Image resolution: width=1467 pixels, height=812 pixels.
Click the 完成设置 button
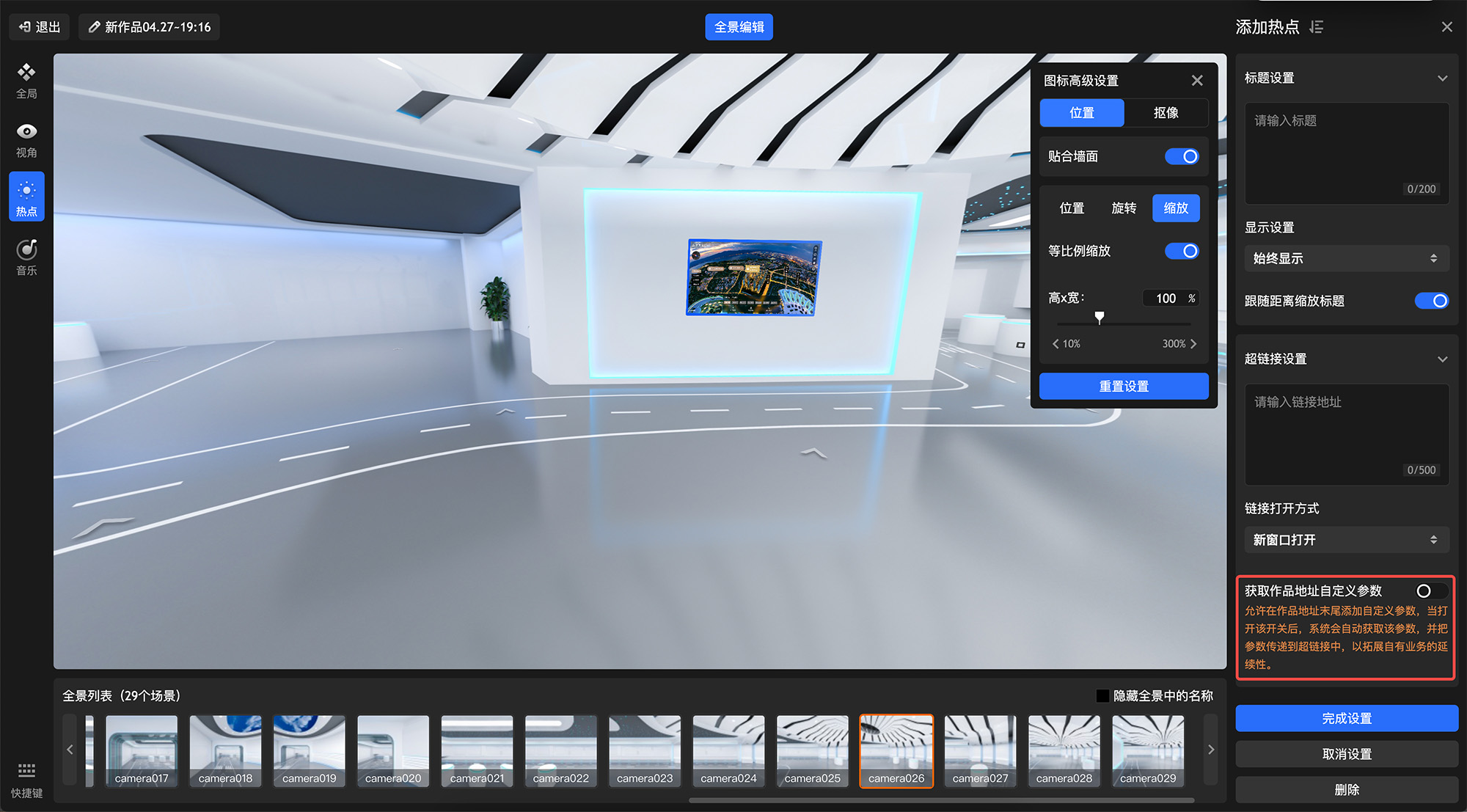[x=1346, y=718]
